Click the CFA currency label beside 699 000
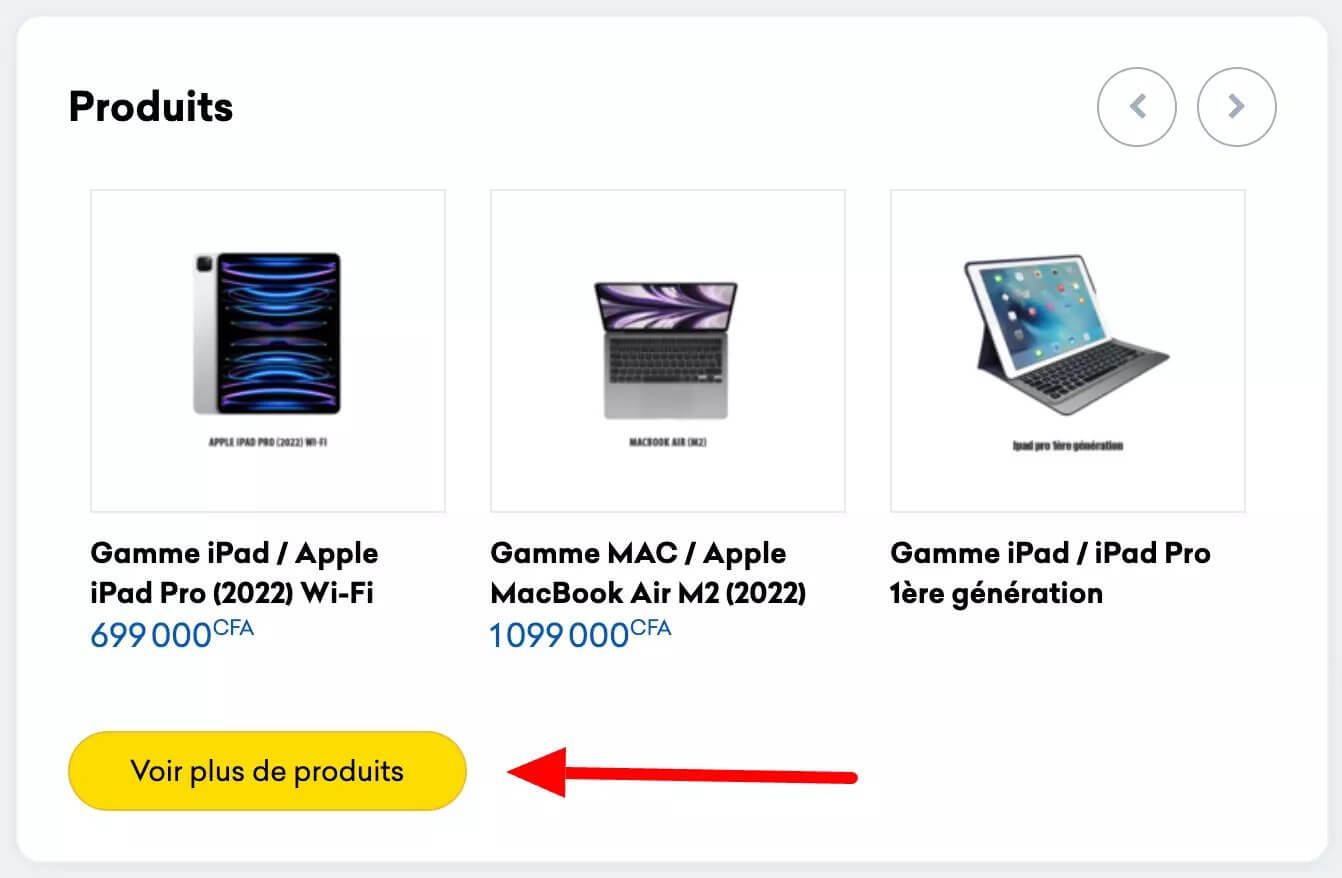 (x=233, y=629)
